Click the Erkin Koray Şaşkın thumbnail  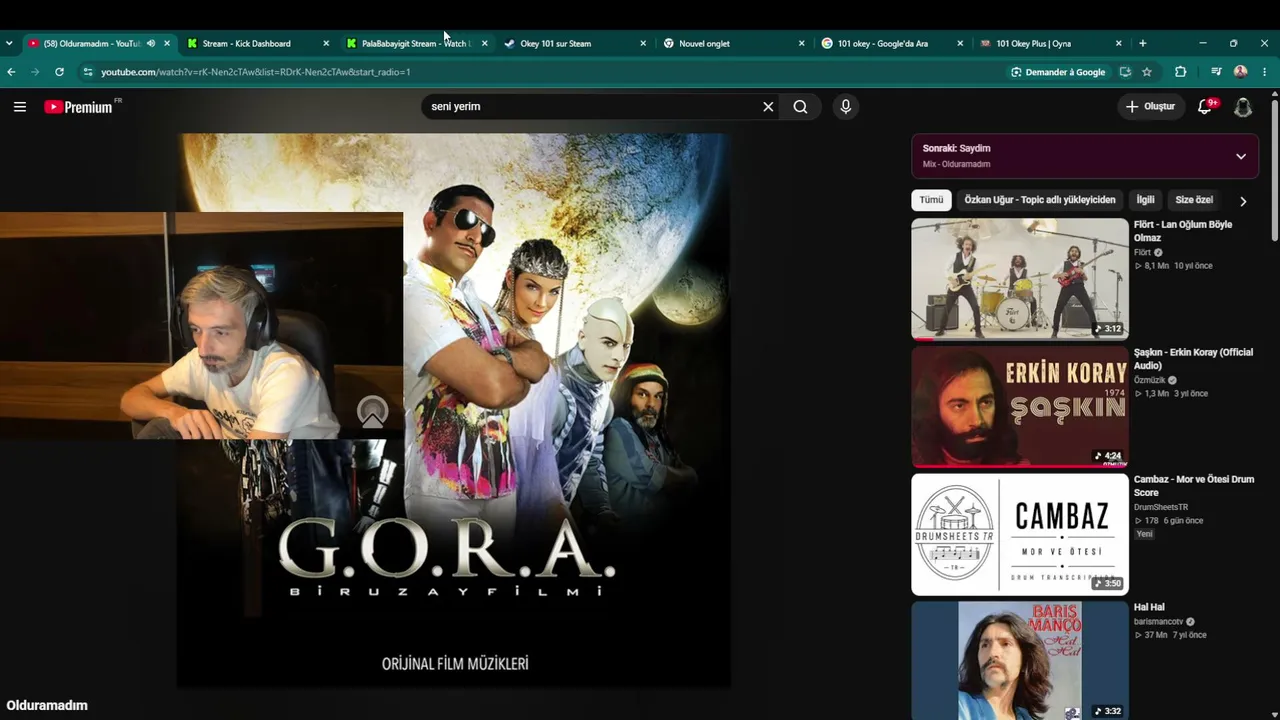(x=1020, y=407)
